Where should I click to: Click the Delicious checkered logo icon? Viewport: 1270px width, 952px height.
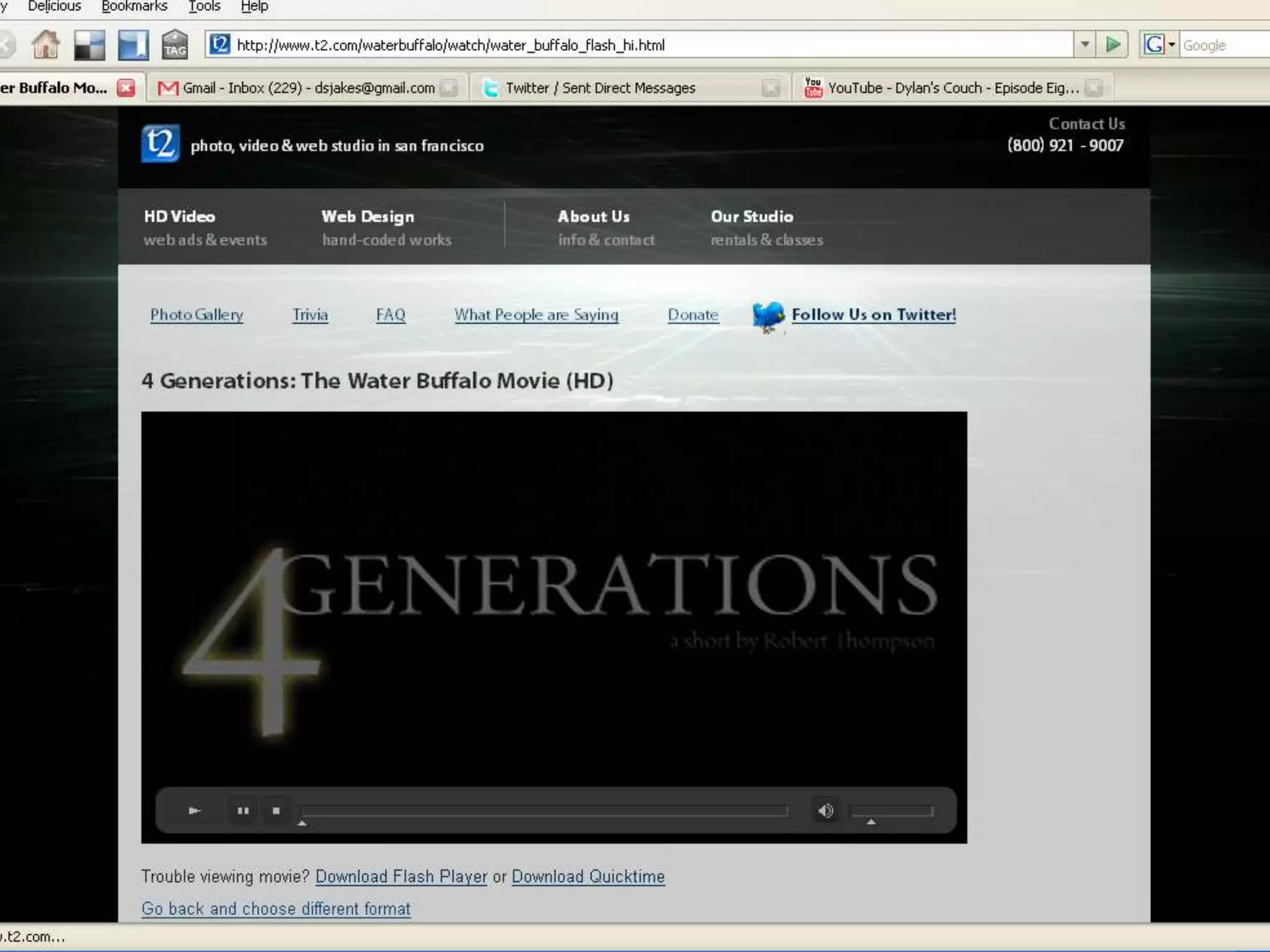click(x=89, y=45)
